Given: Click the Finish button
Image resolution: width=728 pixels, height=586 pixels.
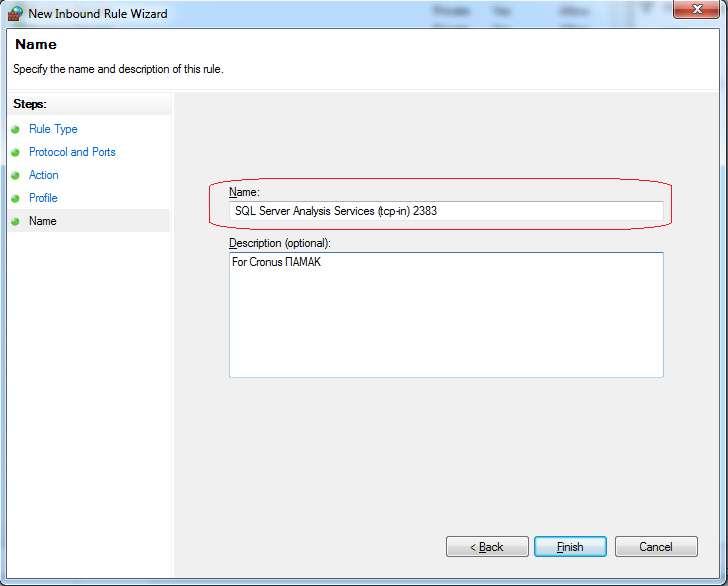Looking at the screenshot, I should pyautogui.click(x=570, y=547).
